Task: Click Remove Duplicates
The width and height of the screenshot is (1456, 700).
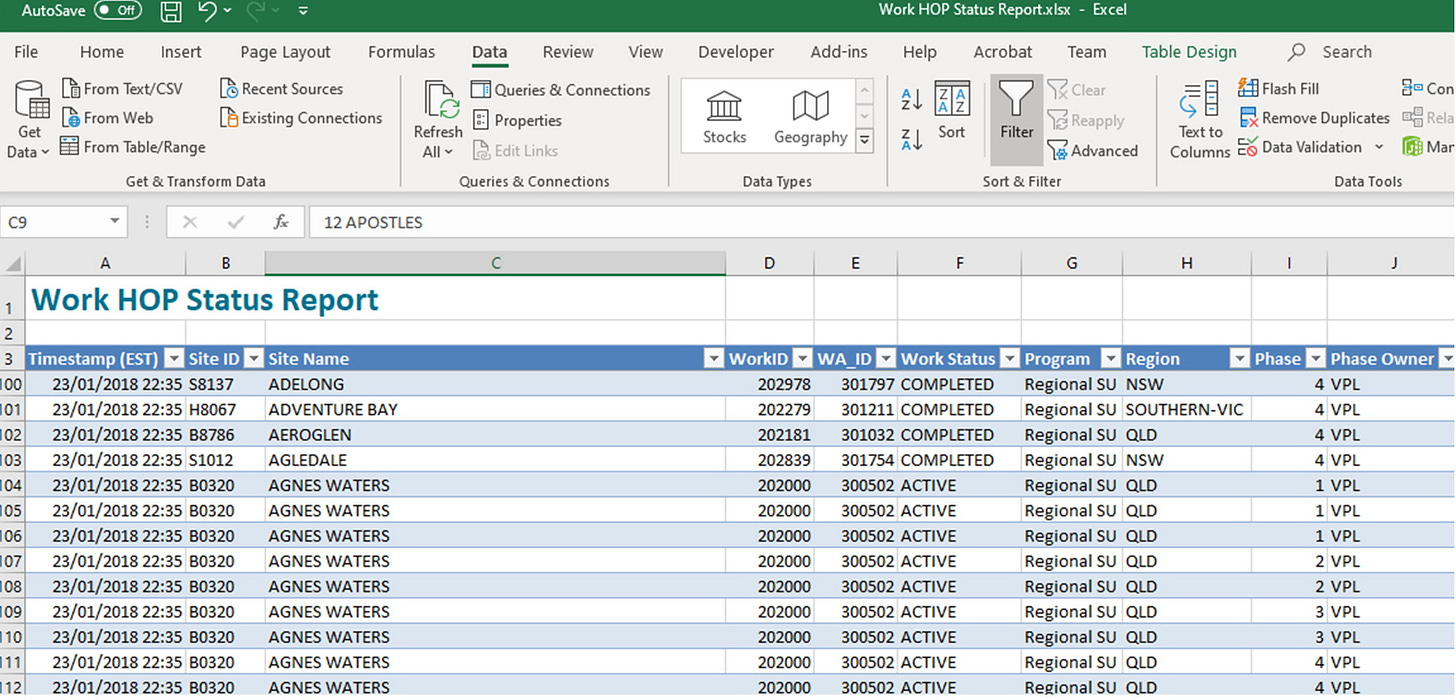Action: coord(1314,118)
